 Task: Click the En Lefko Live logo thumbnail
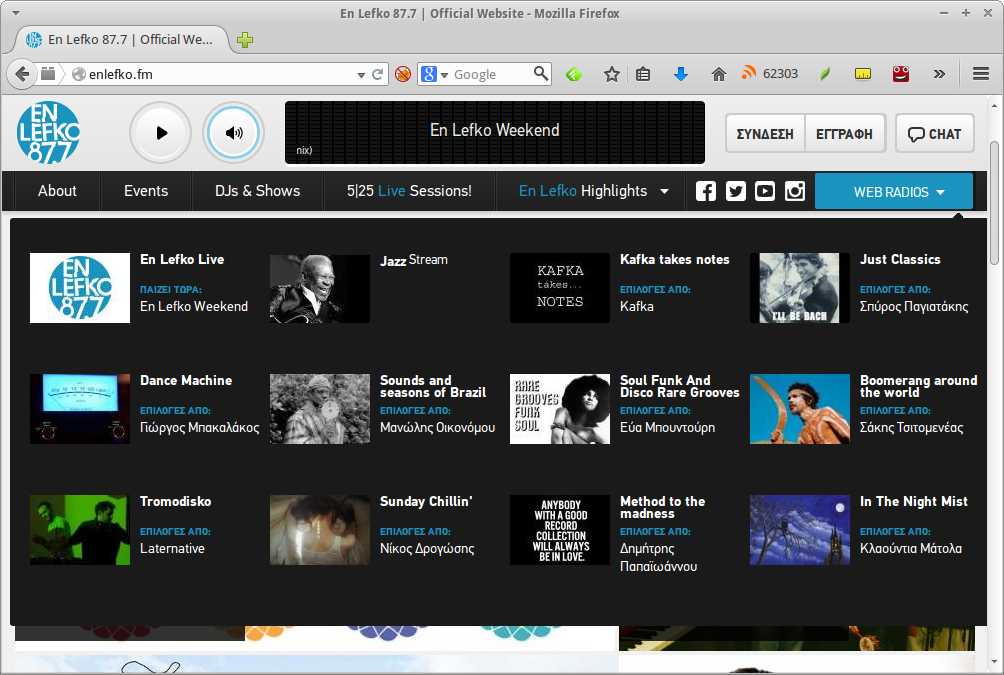tap(80, 288)
